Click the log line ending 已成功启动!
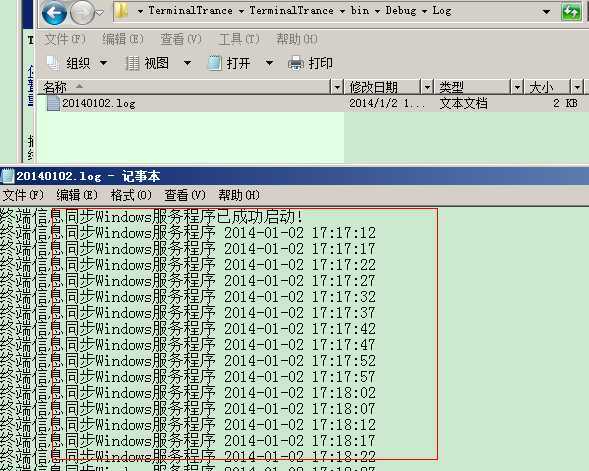589x471 pixels. point(151,217)
